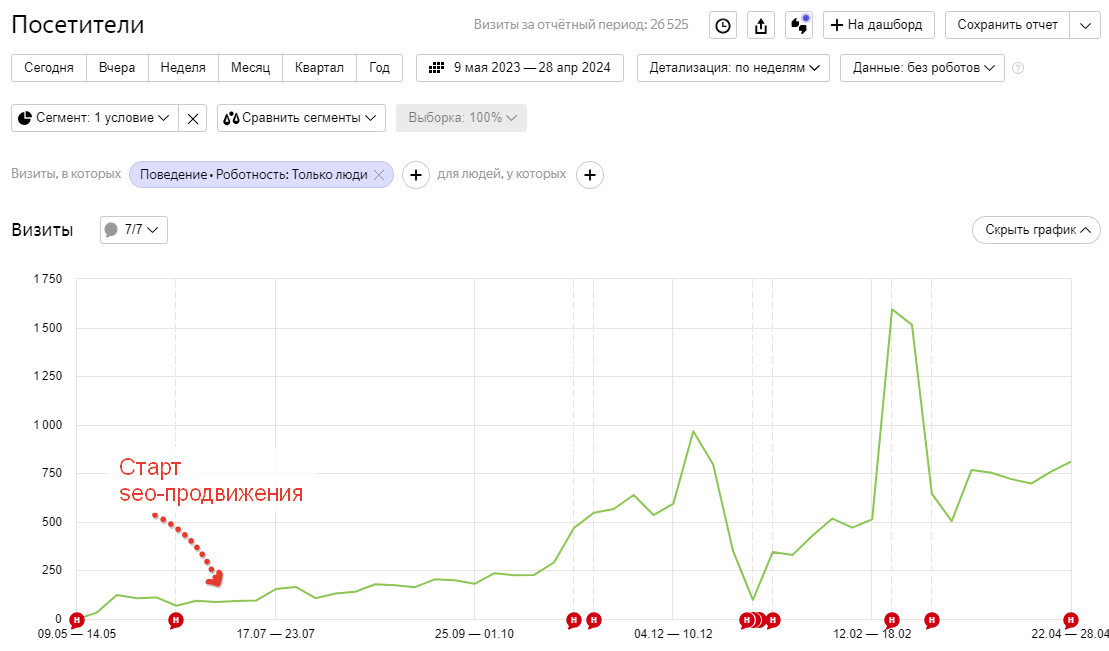Viewport: 1109px width, 651px height.
Task: Open notifications via the quotes icon with blue dot
Action: tap(798, 25)
